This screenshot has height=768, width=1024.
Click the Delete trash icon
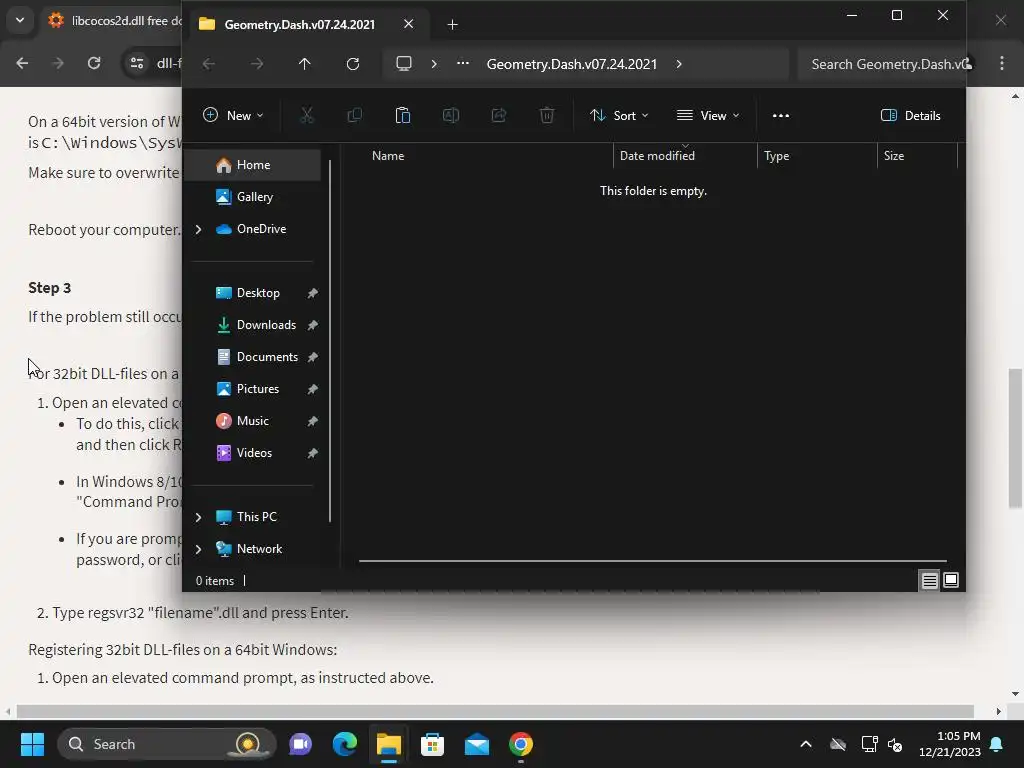[x=547, y=116]
